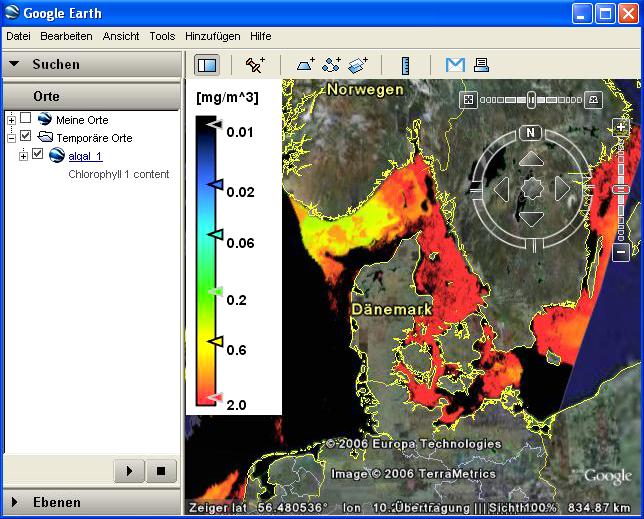
Task: Click the N north compass button
Action: [532, 132]
